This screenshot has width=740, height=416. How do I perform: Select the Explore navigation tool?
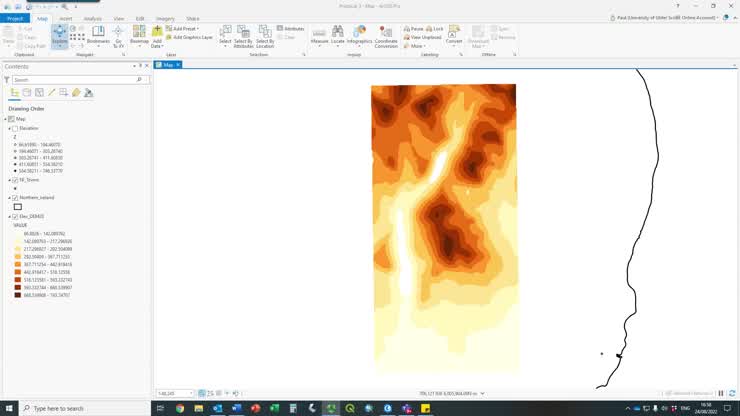point(59,36)
